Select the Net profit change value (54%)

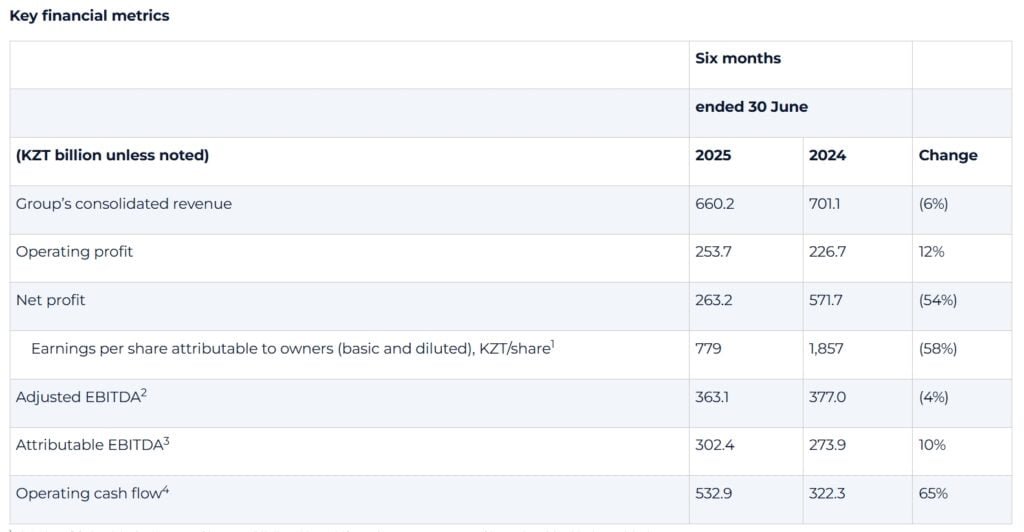pos(937,301)
